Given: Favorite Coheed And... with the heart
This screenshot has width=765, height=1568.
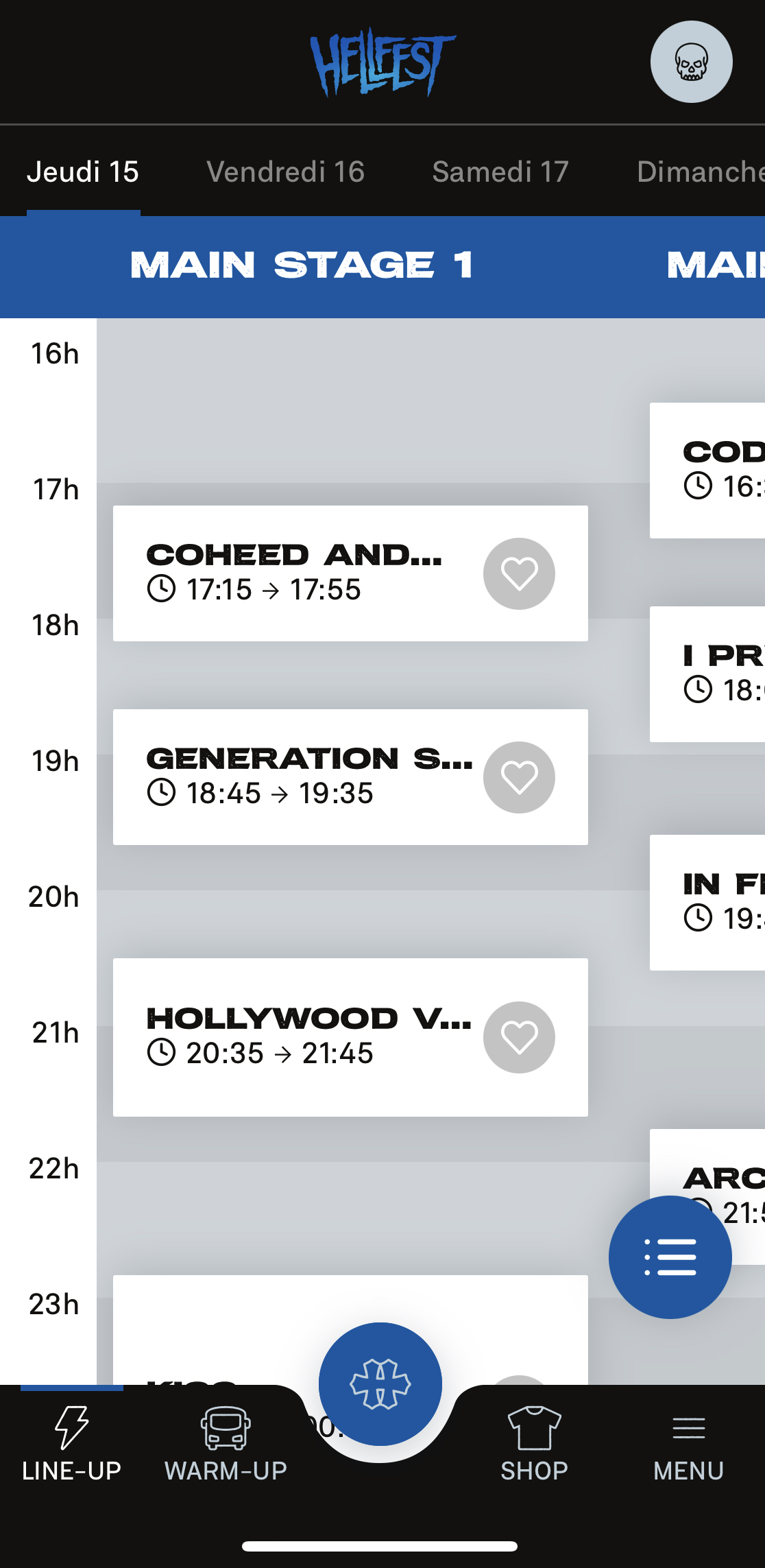Looking at the screenshot, I should pyautogui.click(x=519, y=573).
